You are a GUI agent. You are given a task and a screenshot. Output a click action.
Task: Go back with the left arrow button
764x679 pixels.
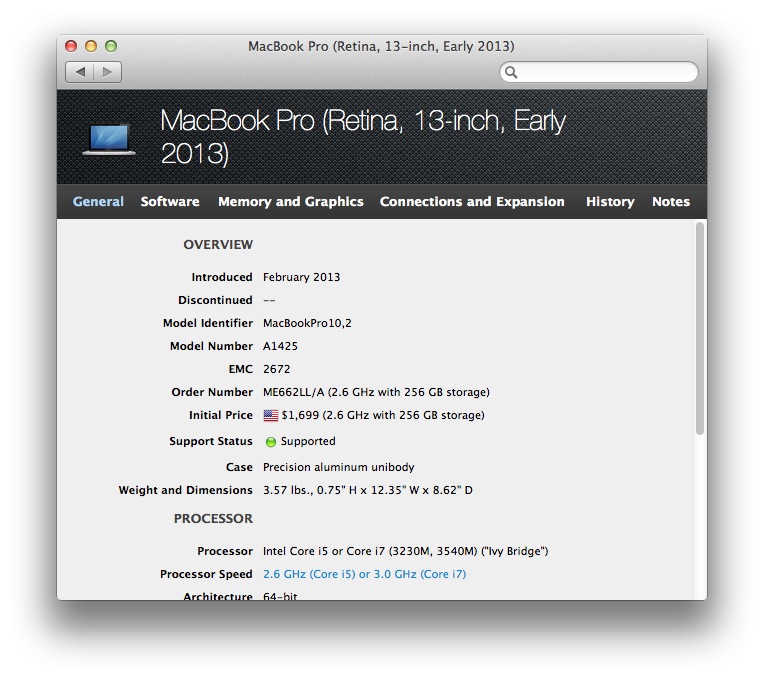80,72
